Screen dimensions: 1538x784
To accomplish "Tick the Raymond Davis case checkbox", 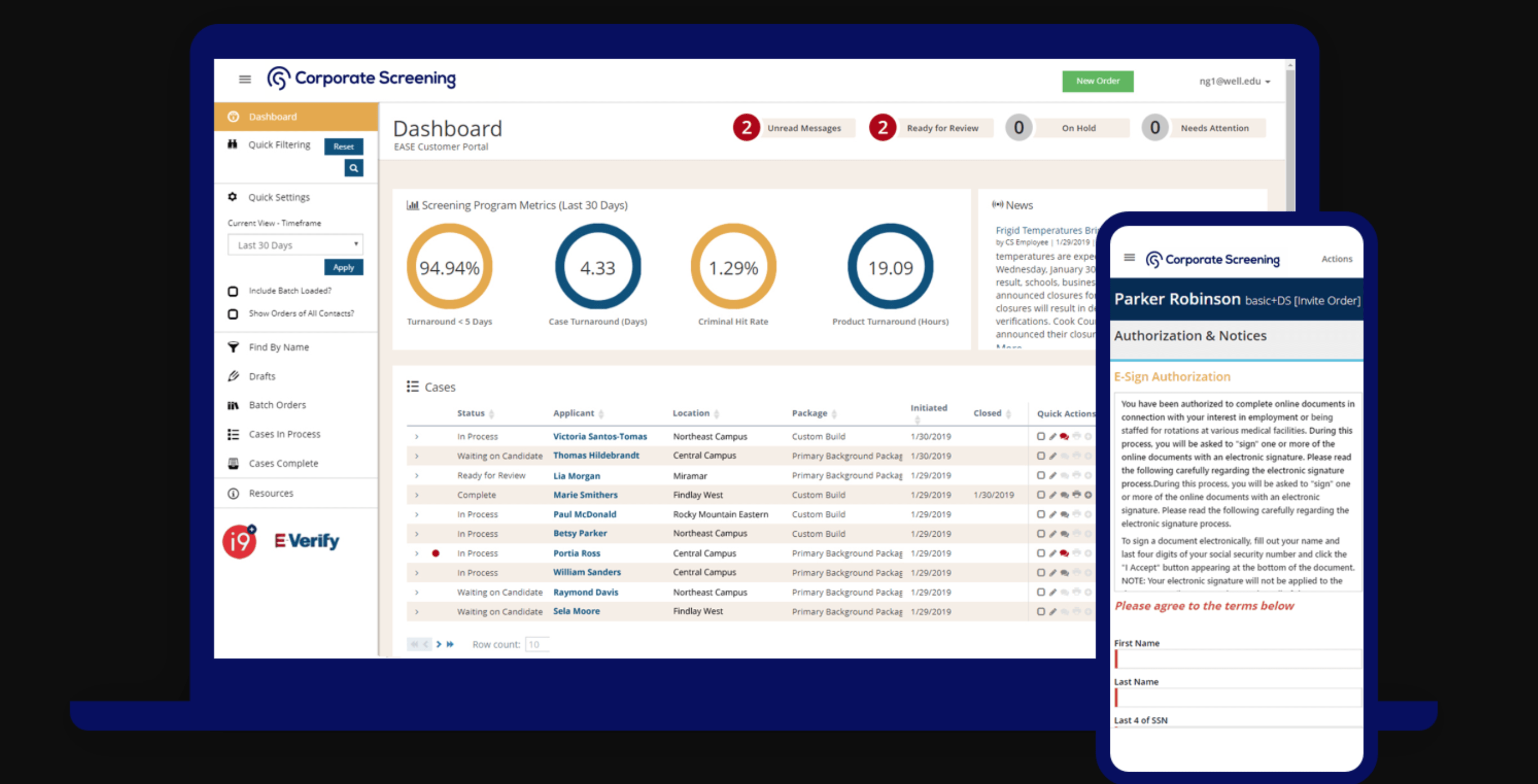I will (1041, 593).
